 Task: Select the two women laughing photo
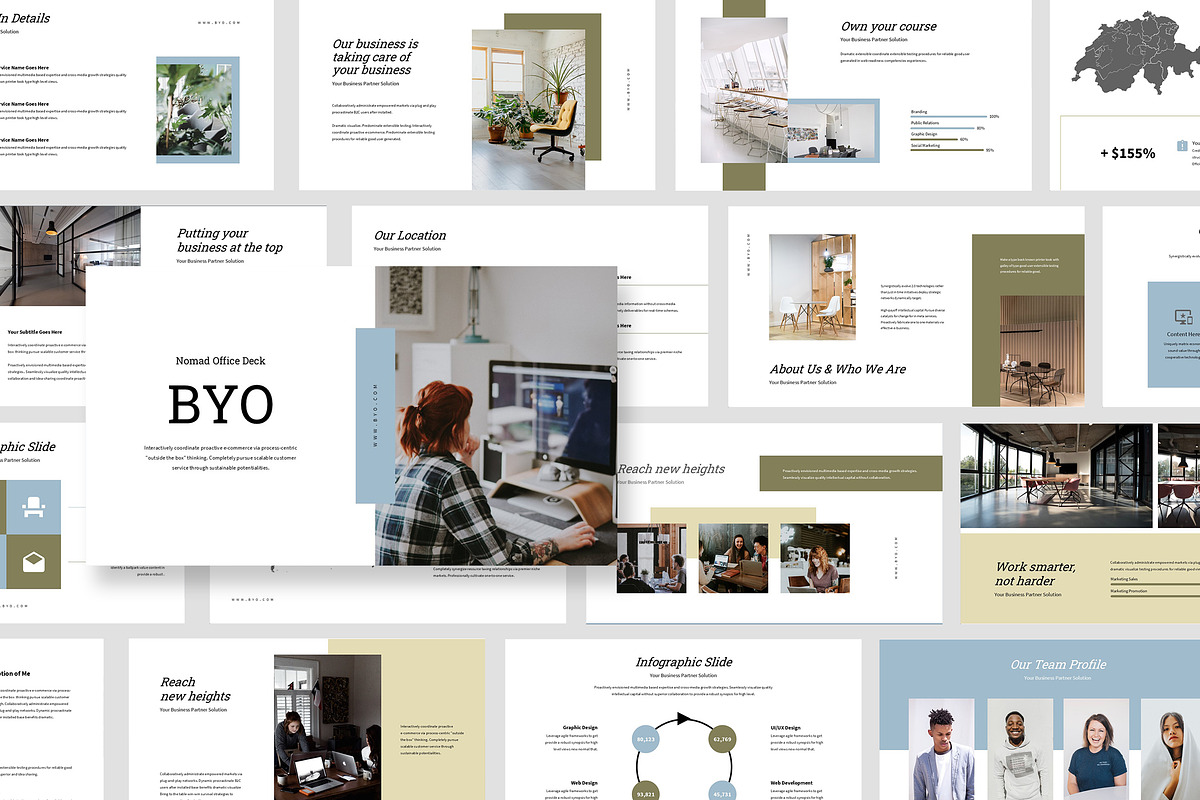point(733,558)
